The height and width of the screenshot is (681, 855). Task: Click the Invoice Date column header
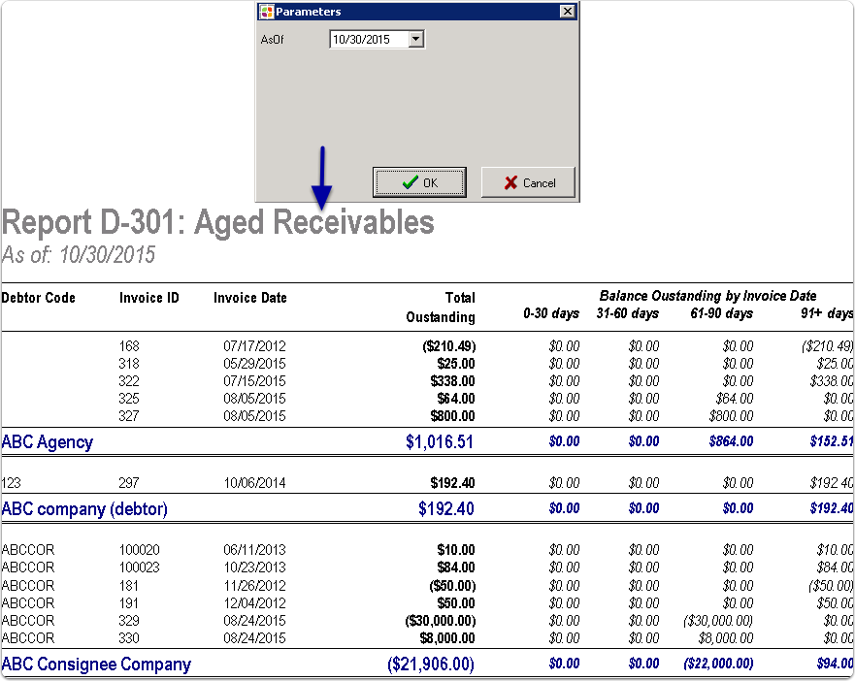249,297
